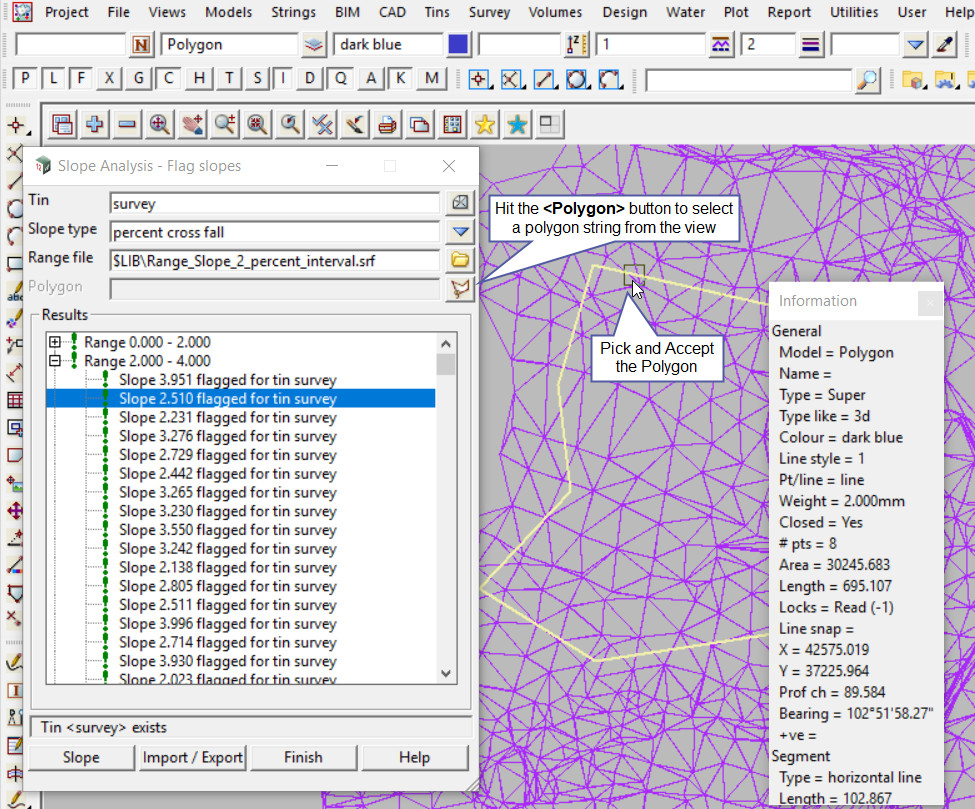Click the eyedropper icon in top toolbar

945,45
